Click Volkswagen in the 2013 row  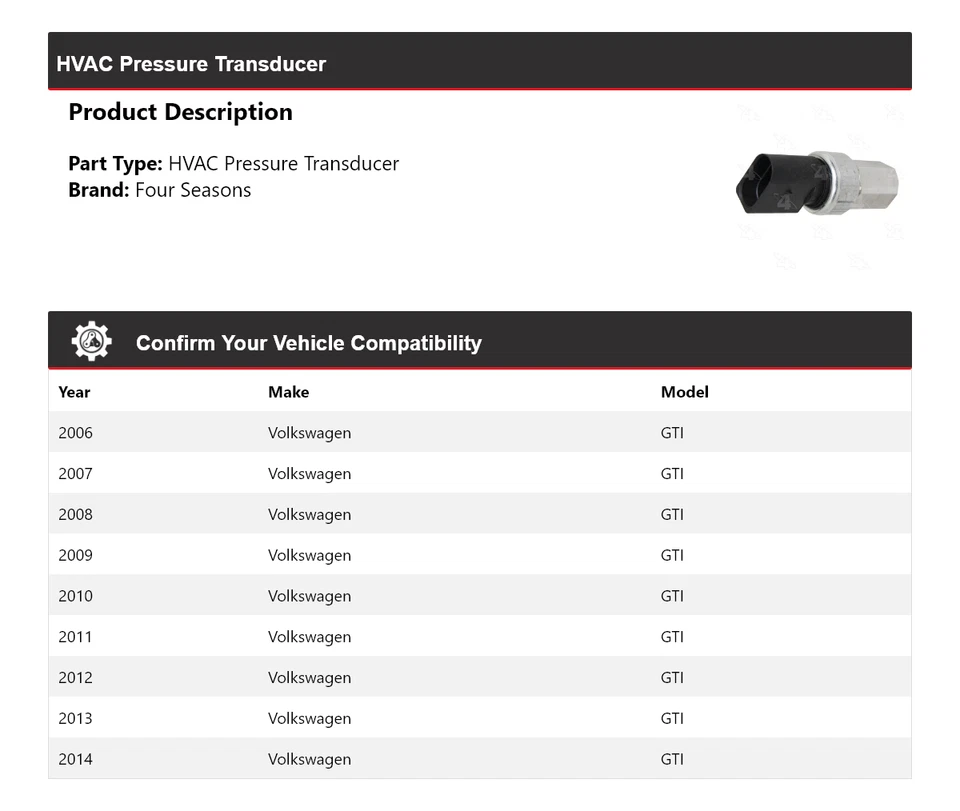(309, 719)
